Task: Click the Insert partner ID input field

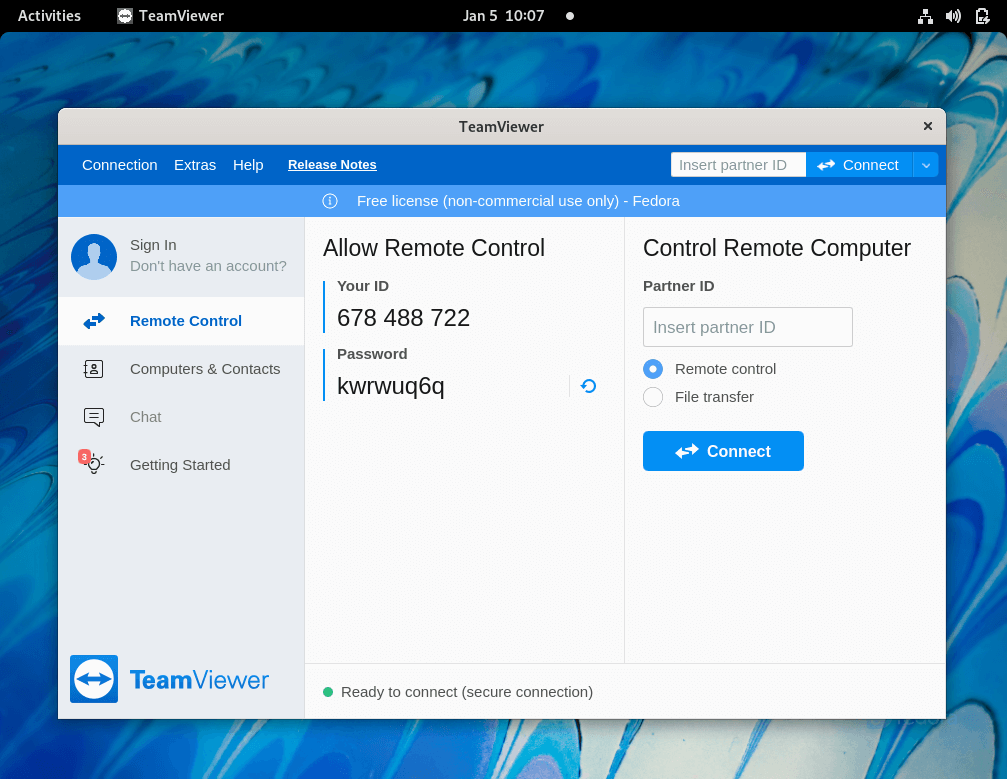Action: click(x=747, y=327)
